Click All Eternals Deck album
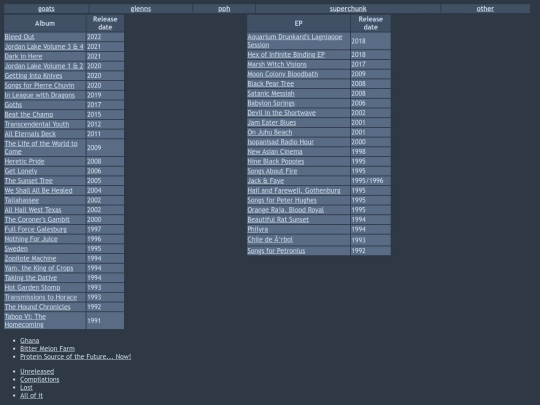540x405 pixels. tap(30, 134)
